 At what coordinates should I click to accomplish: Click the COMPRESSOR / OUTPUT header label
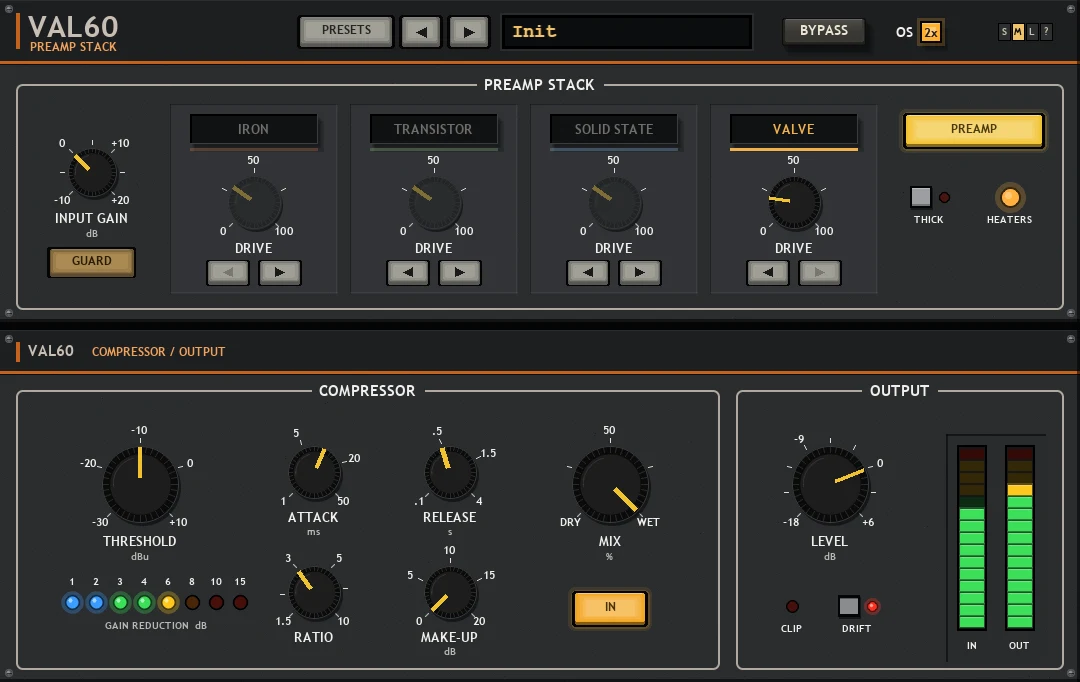pos(158,351)
